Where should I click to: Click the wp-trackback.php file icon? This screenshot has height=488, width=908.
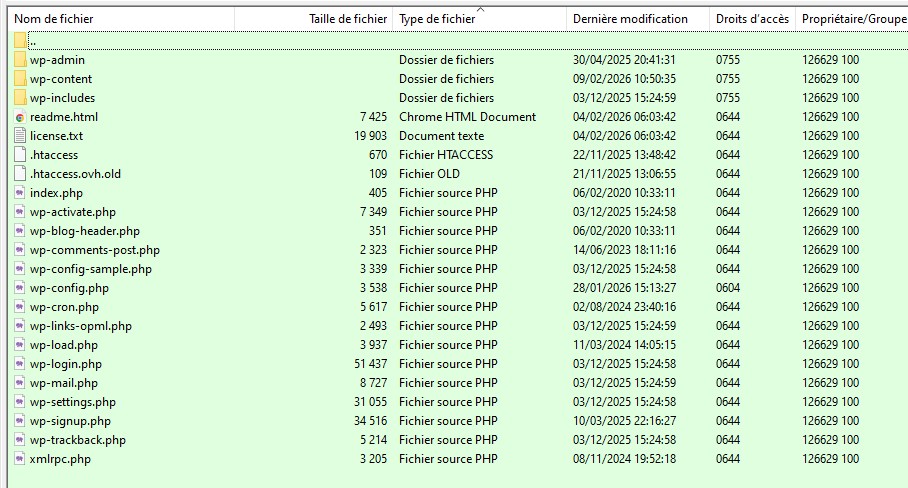[x=20, y=440]
